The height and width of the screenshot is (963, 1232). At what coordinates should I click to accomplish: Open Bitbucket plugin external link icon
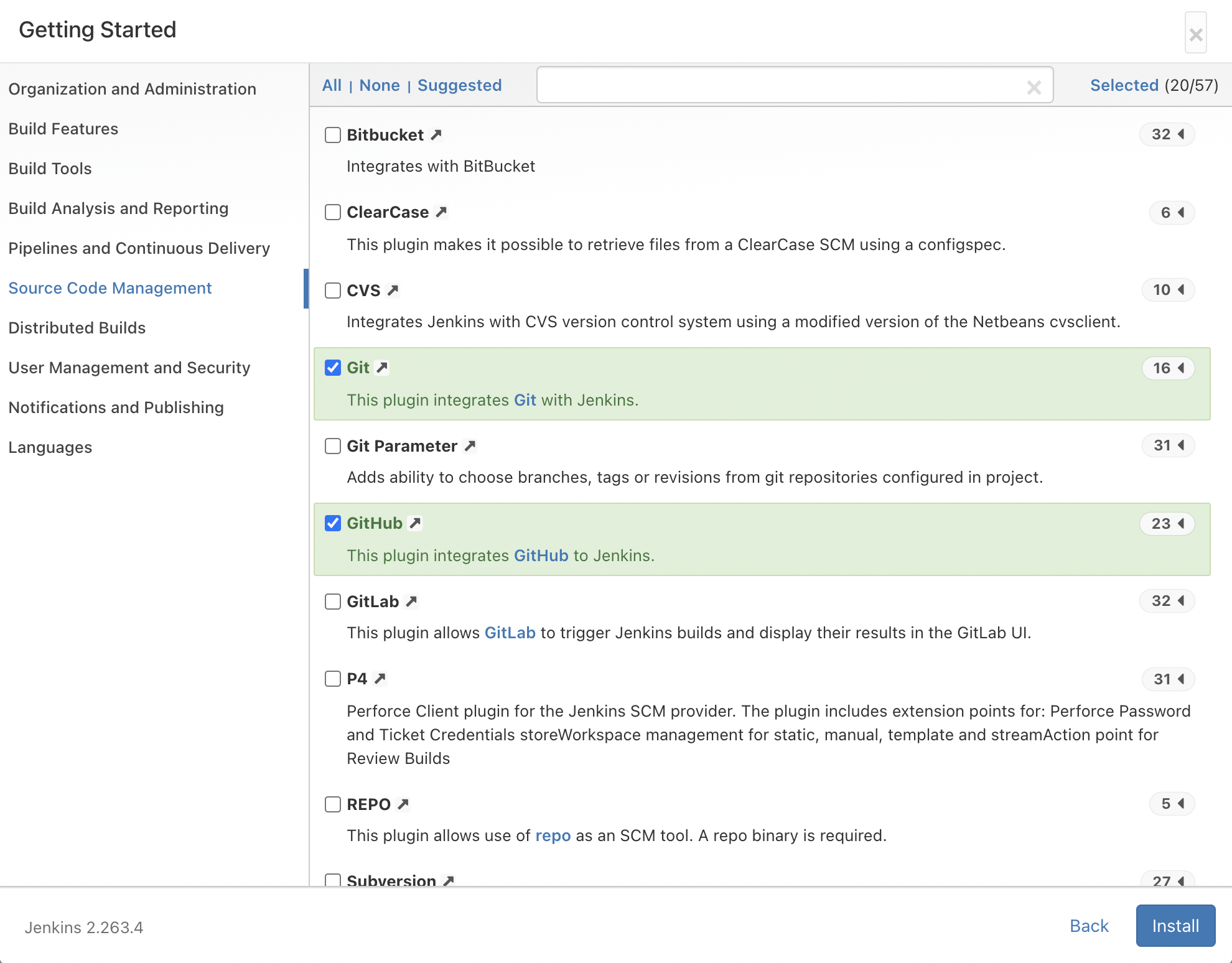[x=436, y=134]
